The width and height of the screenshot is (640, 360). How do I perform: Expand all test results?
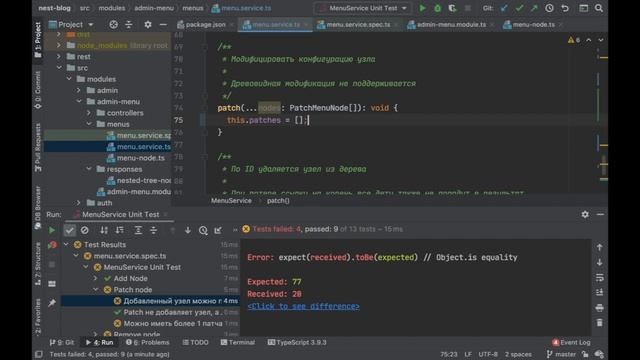138,230
